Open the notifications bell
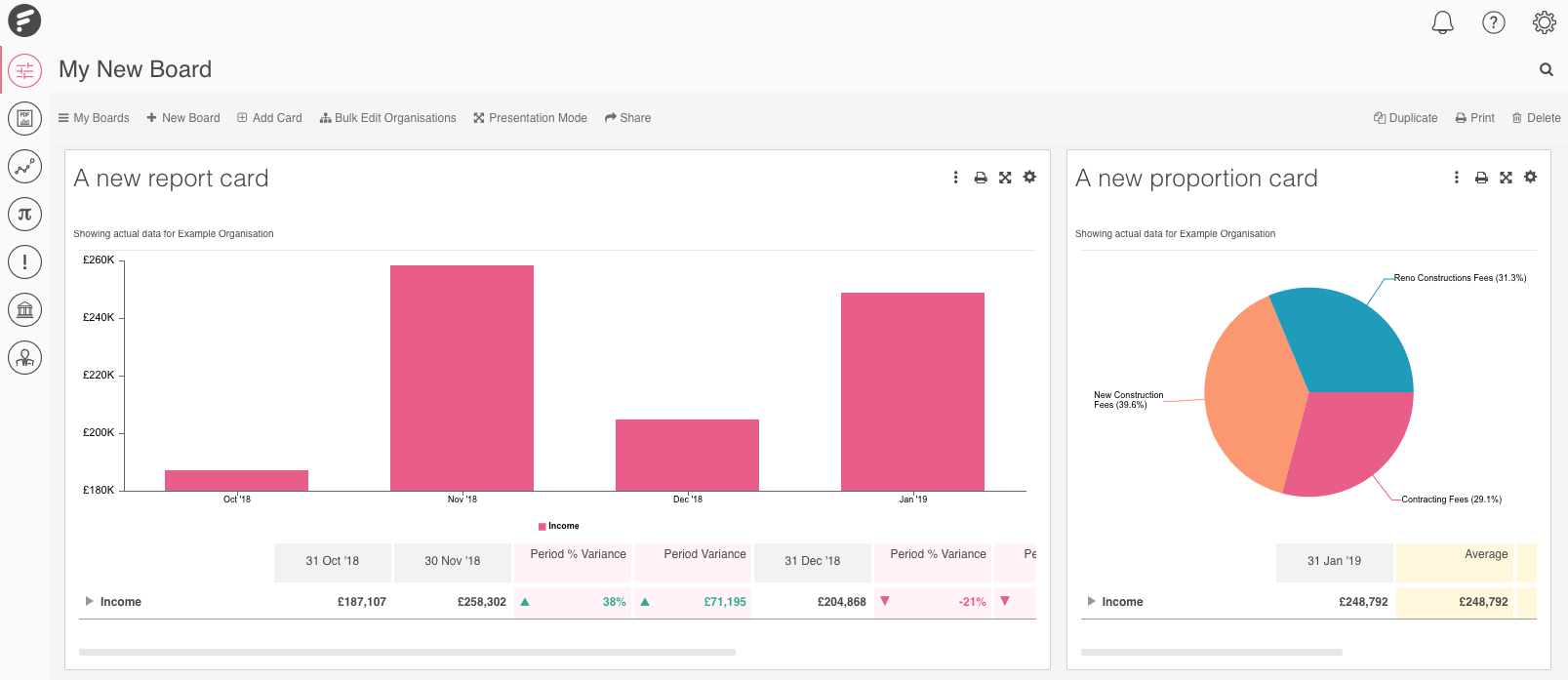The width and height of the screenshot is (1568, 680). coord(1442,22)
